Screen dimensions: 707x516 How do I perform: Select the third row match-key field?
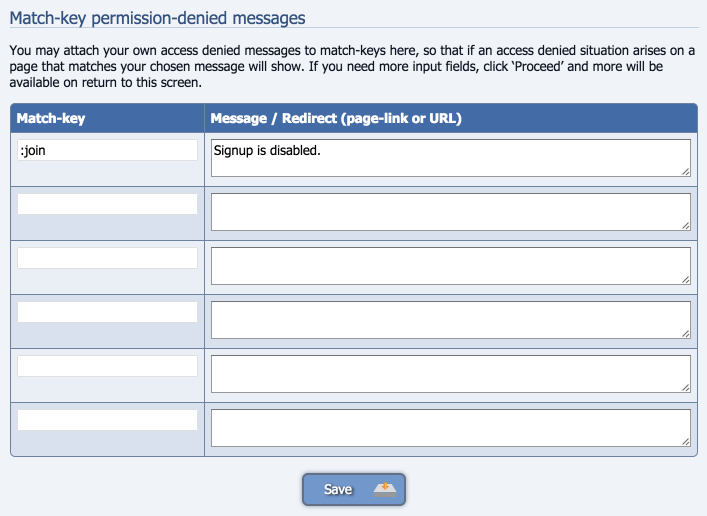click(107, 258)
